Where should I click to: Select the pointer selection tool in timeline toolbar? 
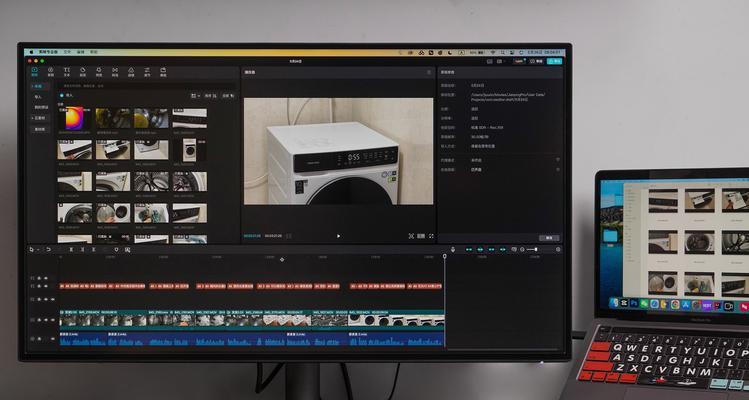32,249
